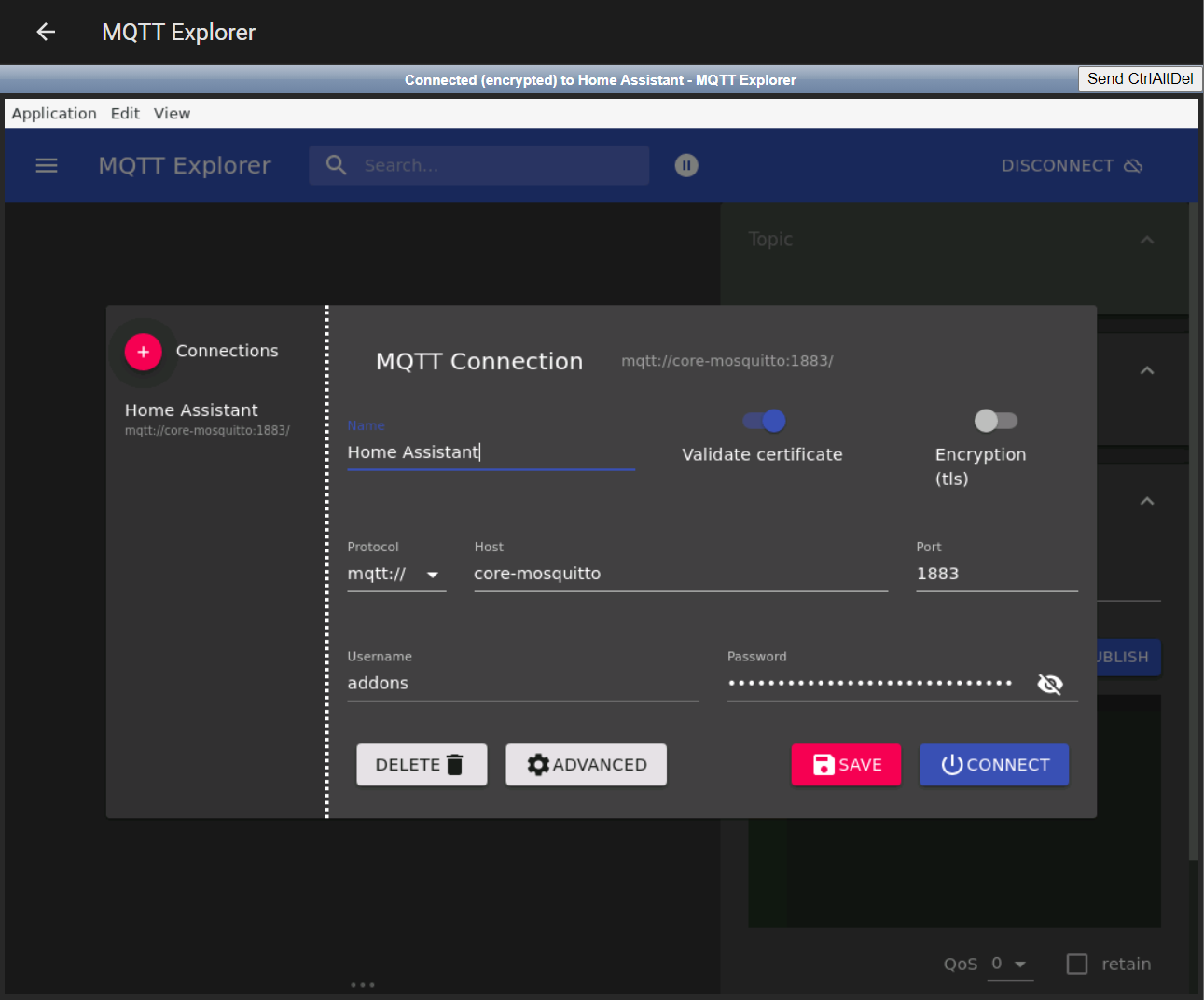The width and height of the screenshot is (1204, 1000).
Task: Open the Application menu
Action: (x=54, y=113)
